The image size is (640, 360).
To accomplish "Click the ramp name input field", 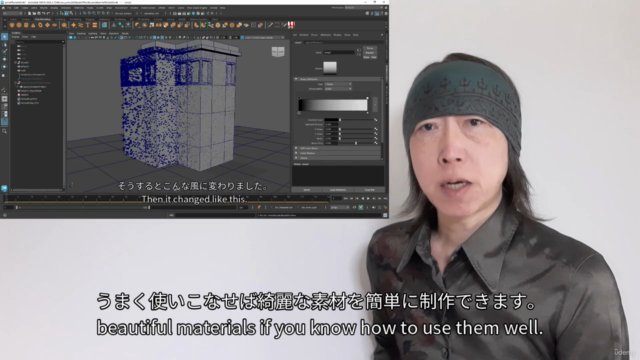I will [339, 53].
